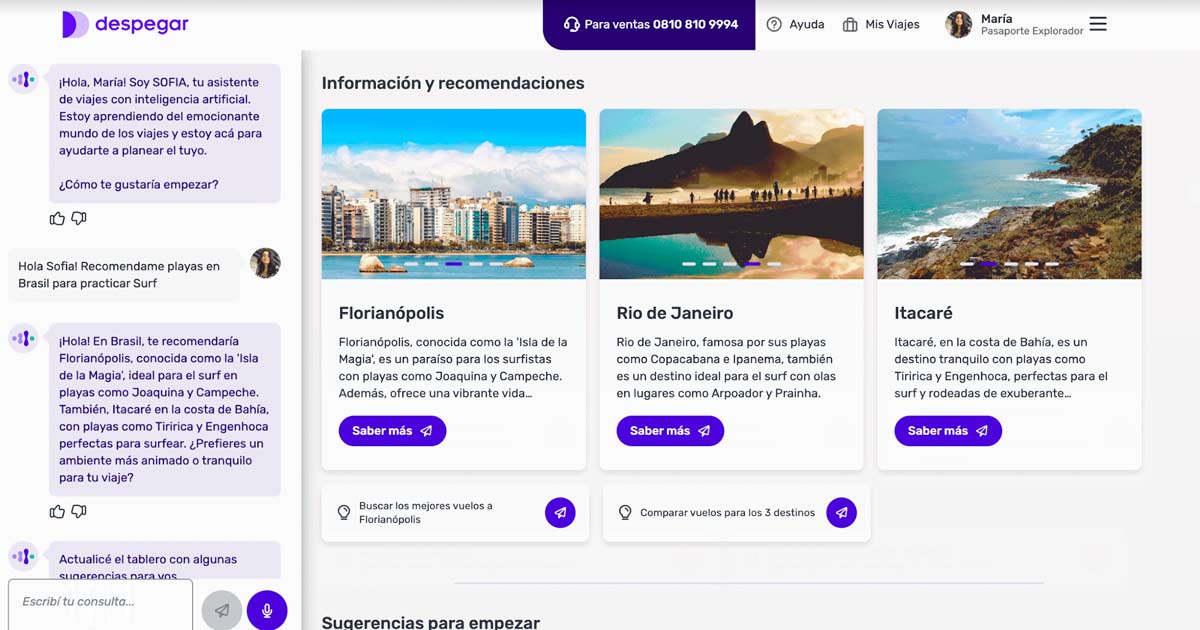Open the hamburger menu
The width and height of the screenshot is (1200, 630).
point(1098,24)
